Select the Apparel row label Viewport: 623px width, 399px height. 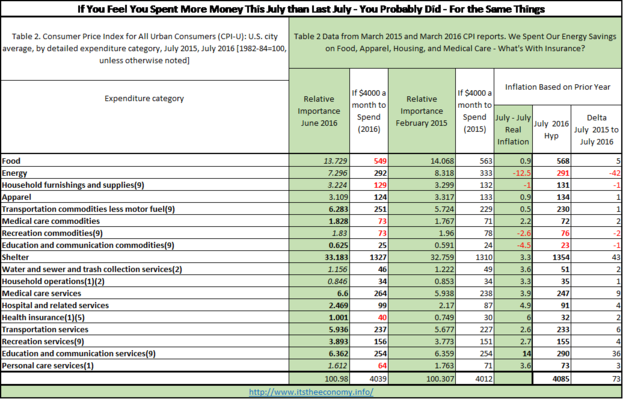point(16,197)
